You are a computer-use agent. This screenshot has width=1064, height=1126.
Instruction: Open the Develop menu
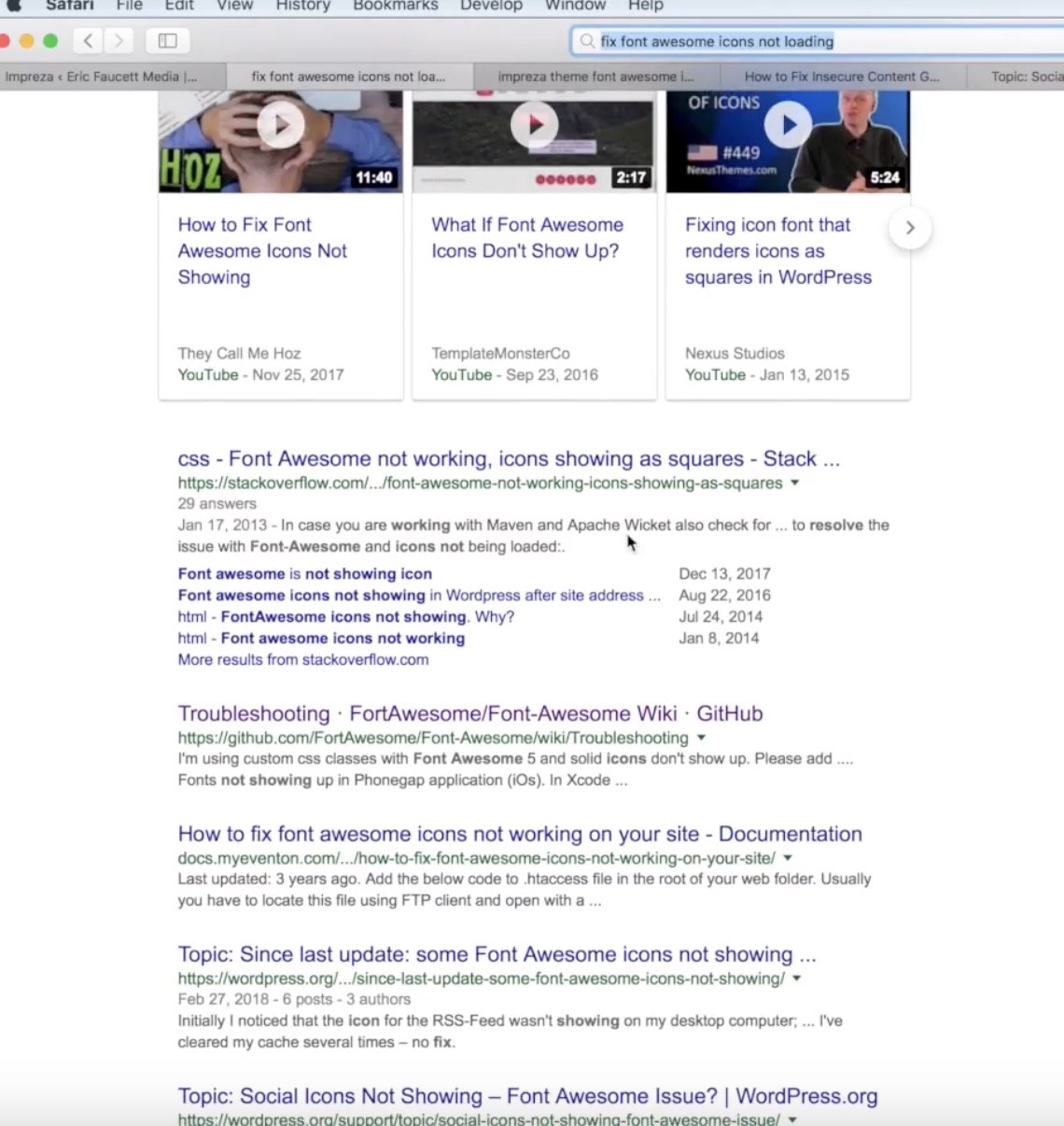tap(491, 6)
